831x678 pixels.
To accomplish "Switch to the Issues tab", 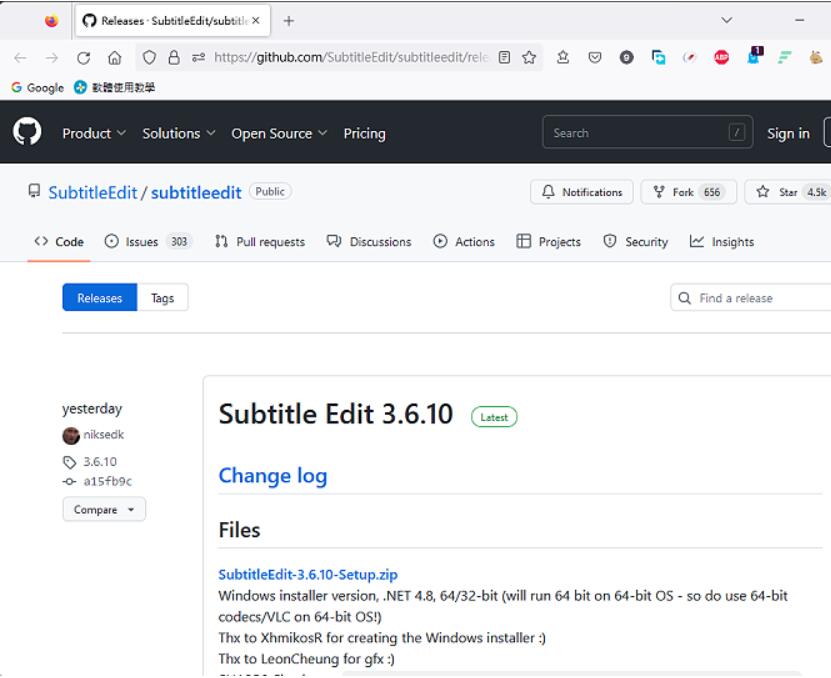I will click(x=148, y=242).
